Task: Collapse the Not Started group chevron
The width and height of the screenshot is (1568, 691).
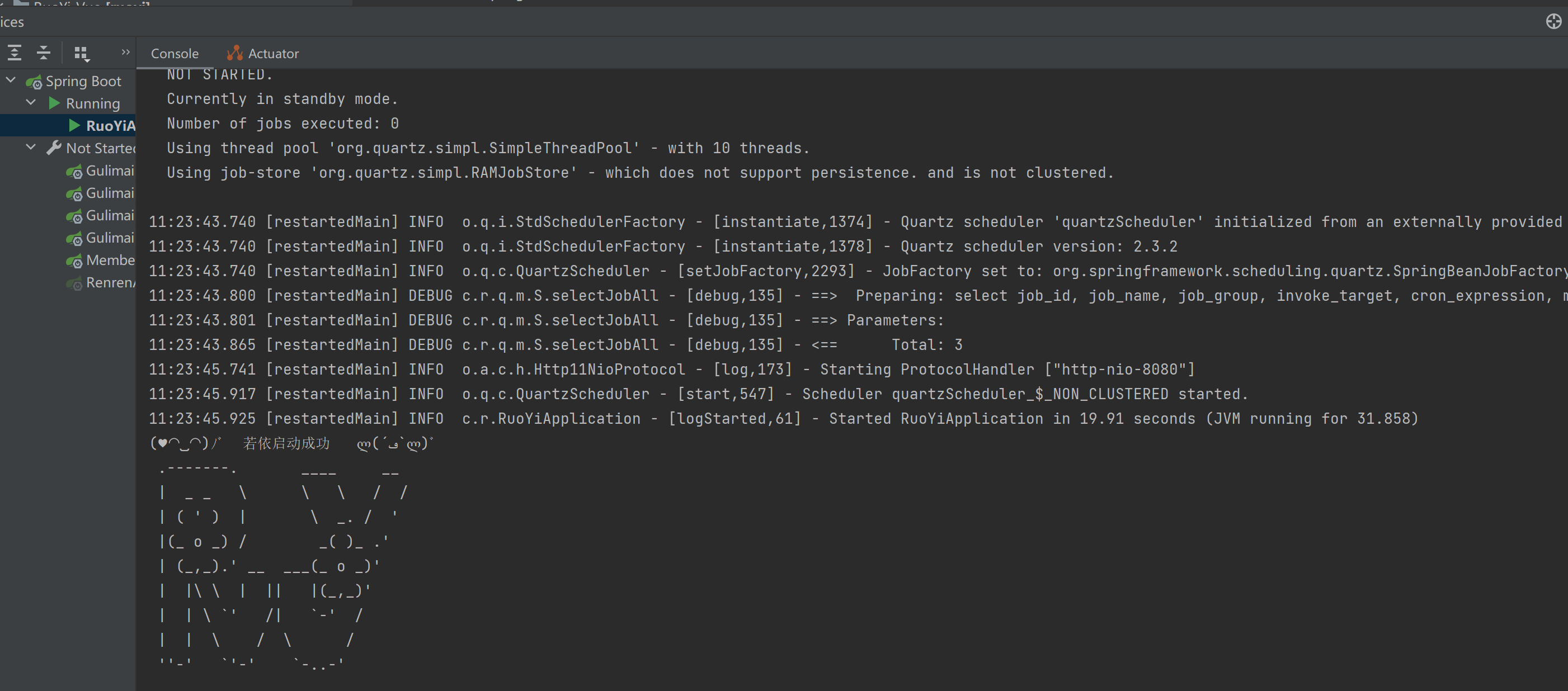Action: click(31, 147)
